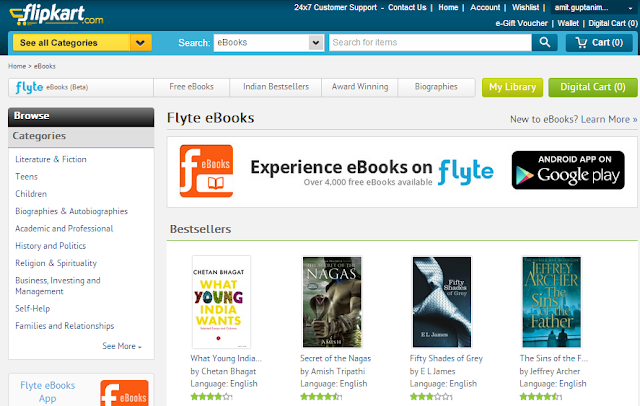Open the Fifty Shades of Grey title link
This screenshot has height=406, width=640.
pyautogui.click(x=446, y=358)
